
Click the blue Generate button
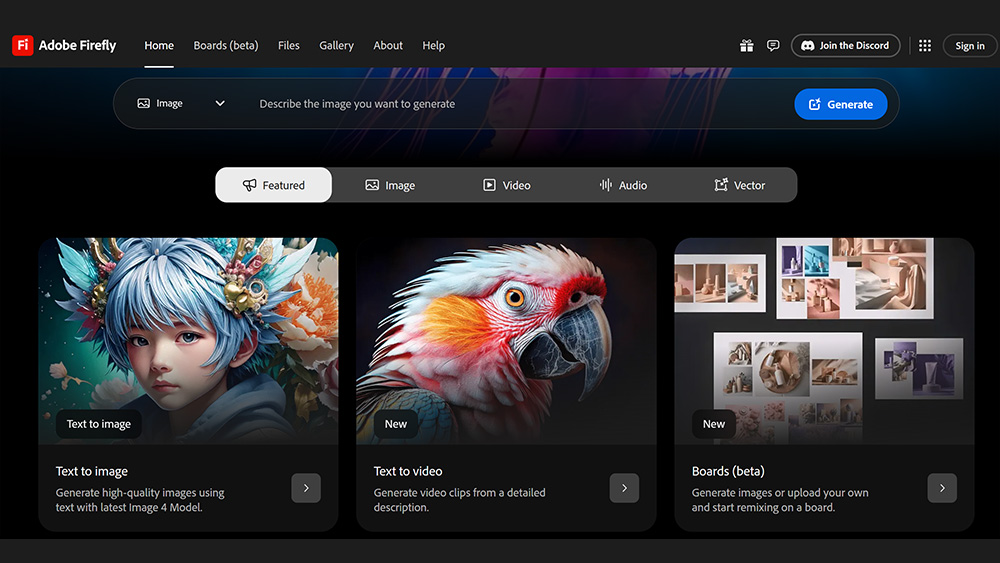[x=841, y=104]
